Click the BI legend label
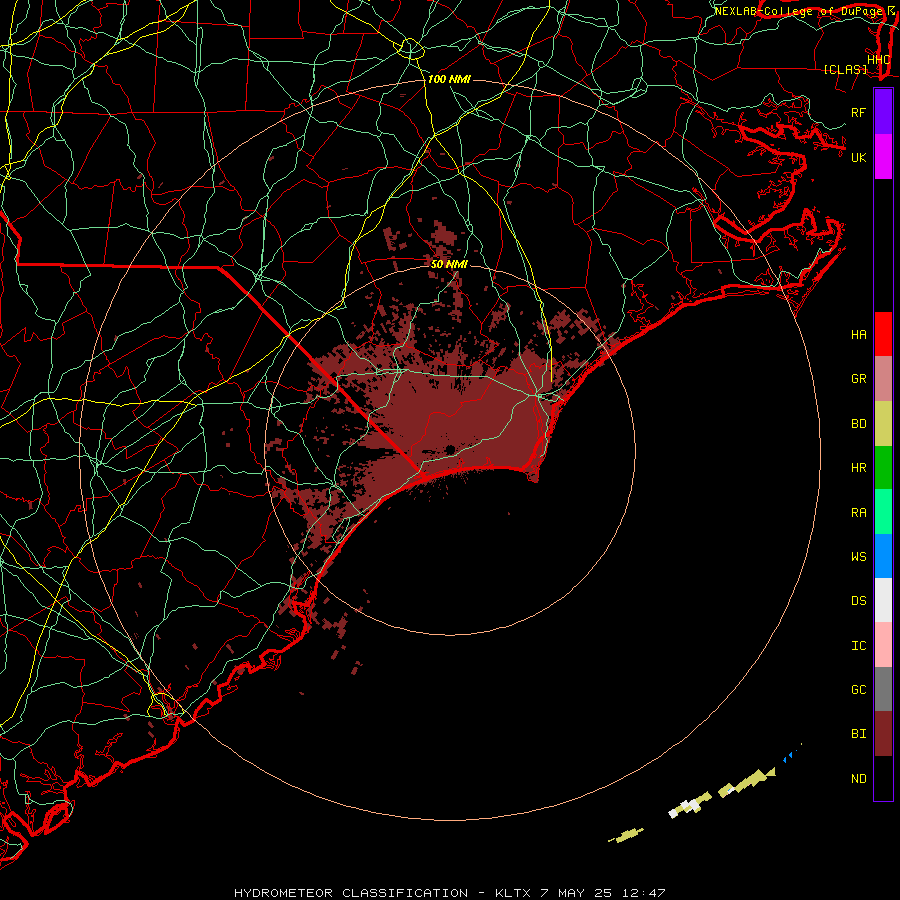 click(859, 734)
